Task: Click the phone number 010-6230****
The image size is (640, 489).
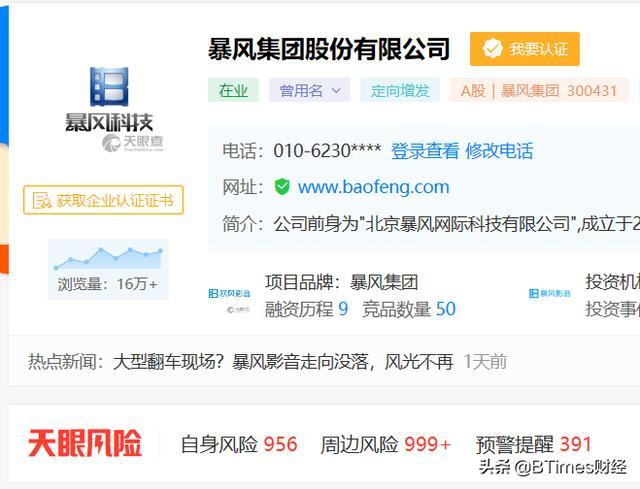Action: 327,151
